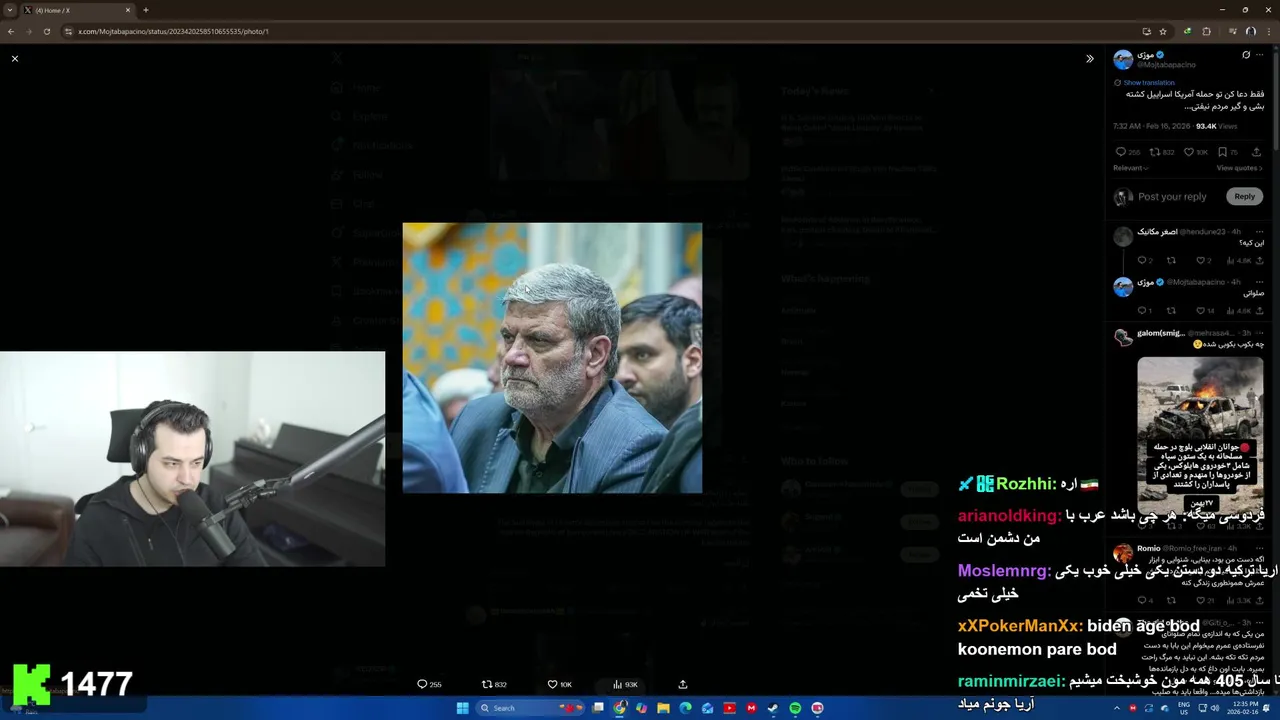Like the main post with heart icon in sidebar
Viewport: 1280px width, 720px height.
(x=1189, y=152)
